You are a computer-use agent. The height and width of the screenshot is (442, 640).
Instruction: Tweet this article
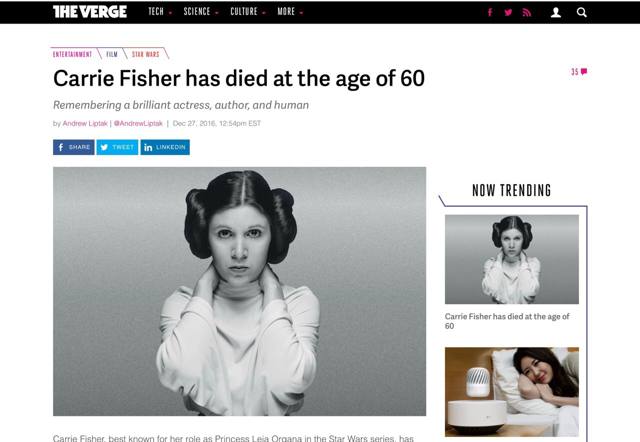(117, 147)
